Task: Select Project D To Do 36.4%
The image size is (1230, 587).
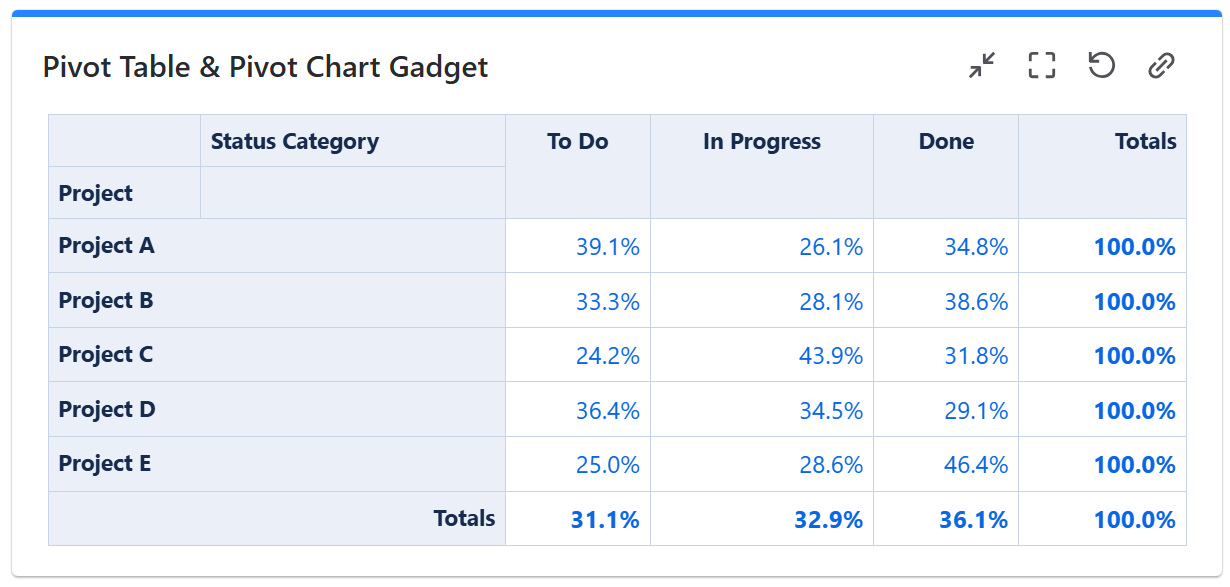Action: pos(607,411)
